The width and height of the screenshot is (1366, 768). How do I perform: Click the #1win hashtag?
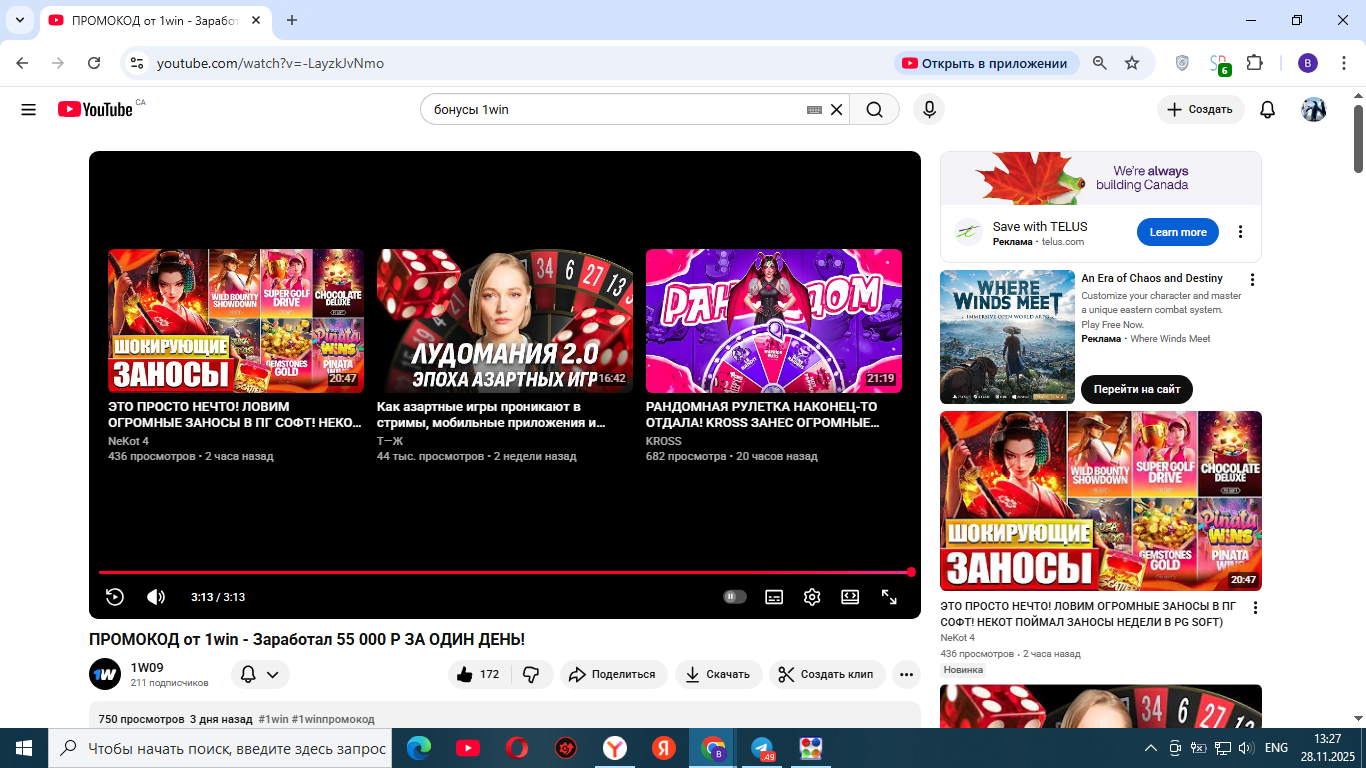pos(273,719)
